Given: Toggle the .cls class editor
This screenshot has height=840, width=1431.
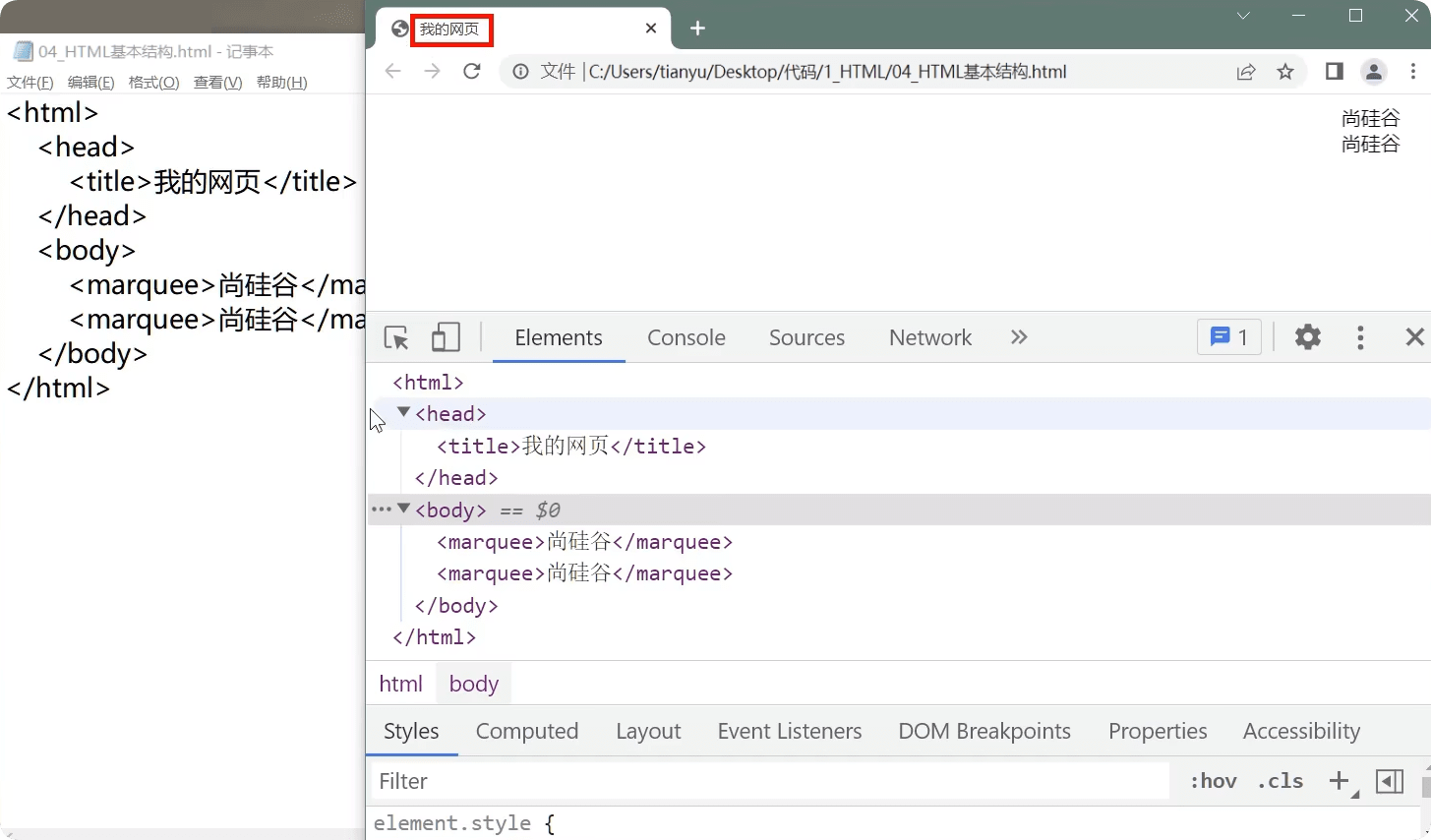Looking at the screenshot, I should [x=1280, y=781].
